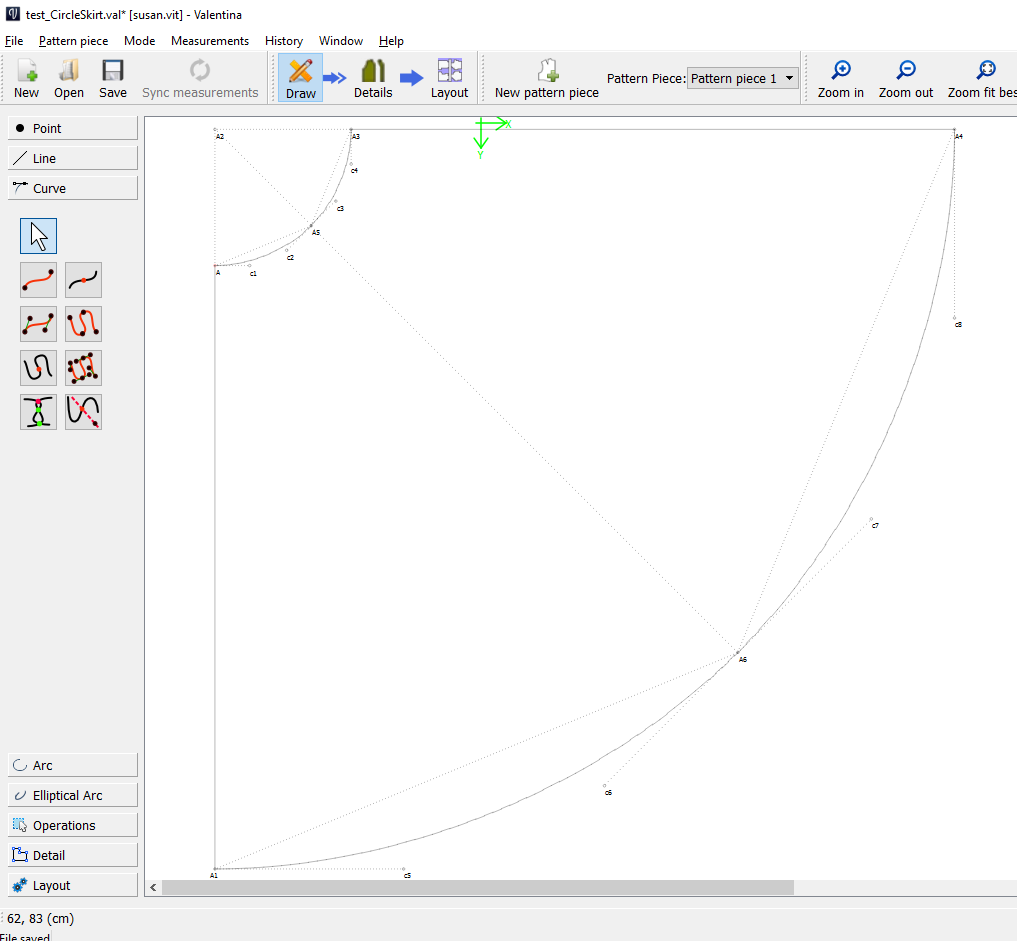The height and width of the screenshot is (941, 1017).
Task: Select the simple curve tool
Action: (38, 280)
